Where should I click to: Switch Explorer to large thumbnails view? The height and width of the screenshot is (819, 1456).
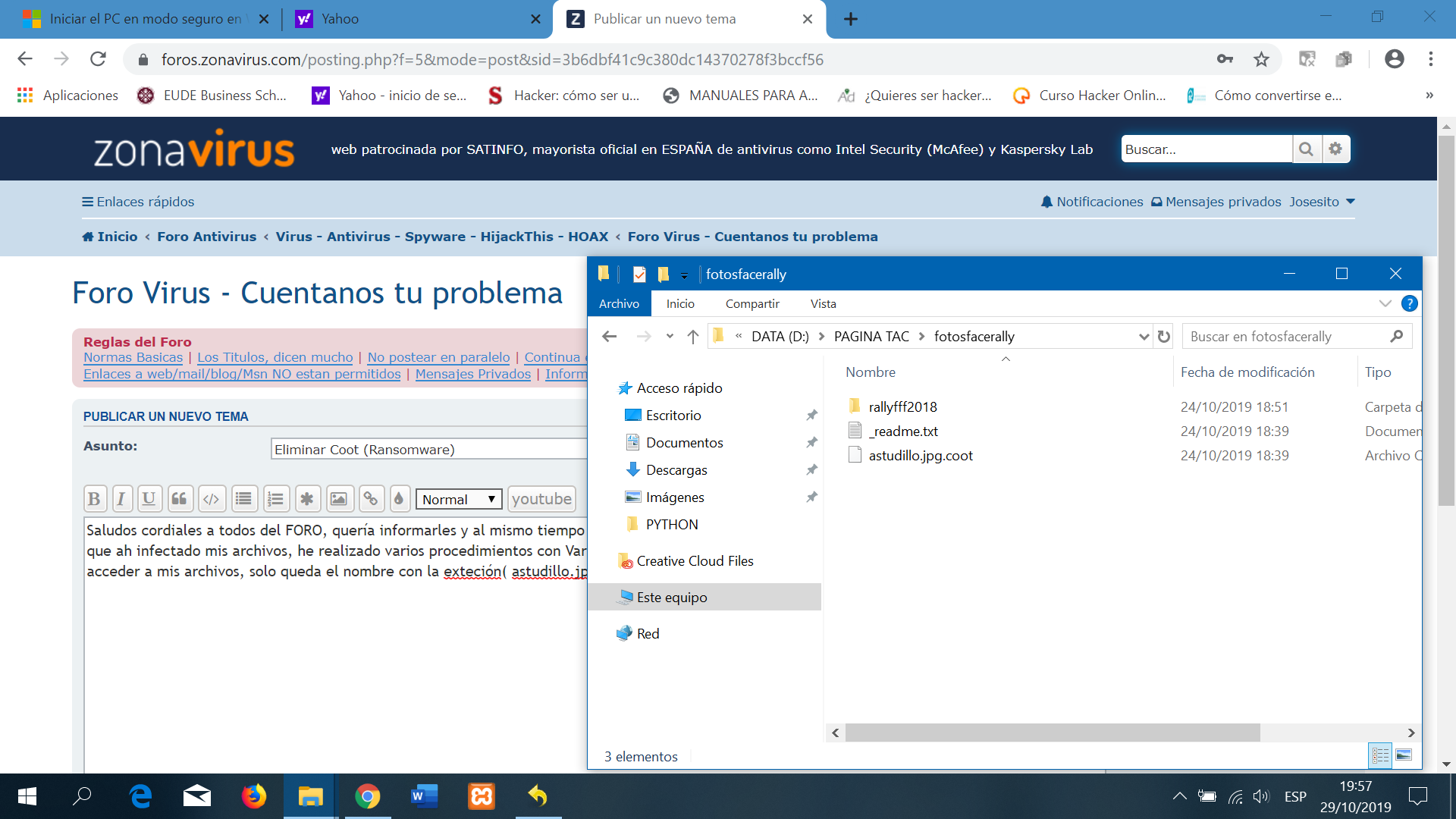point(1404,755)
